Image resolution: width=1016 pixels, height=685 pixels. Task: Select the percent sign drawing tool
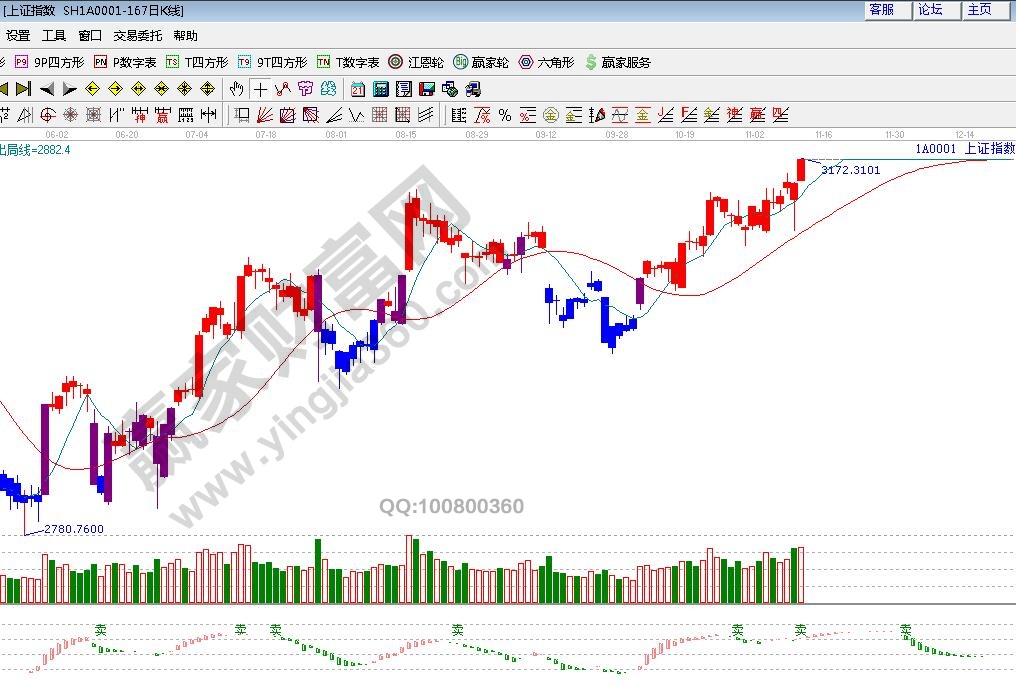pos(505,115)
